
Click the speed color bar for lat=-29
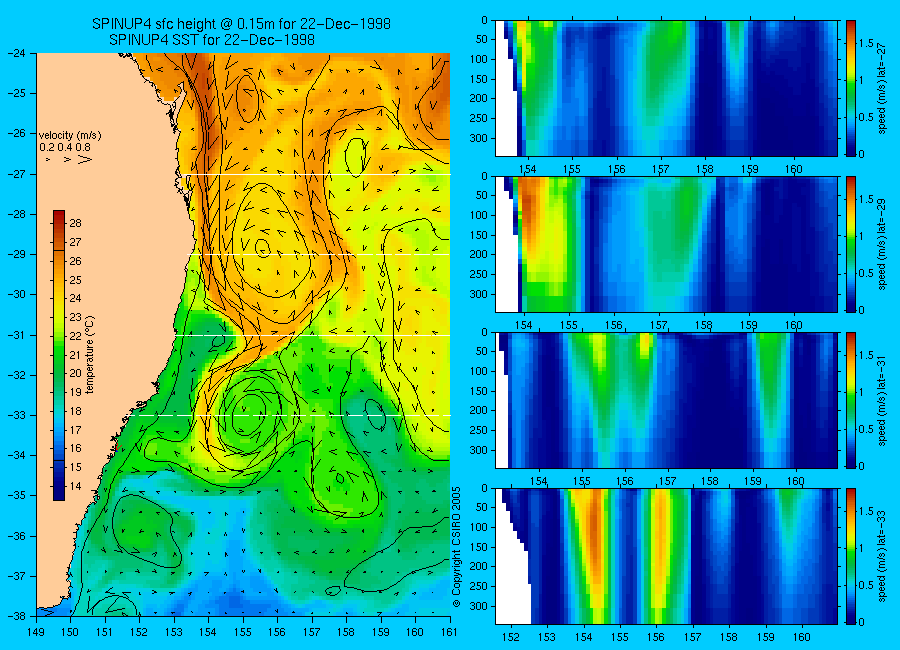pyautogui.click(x=851, y=244)
